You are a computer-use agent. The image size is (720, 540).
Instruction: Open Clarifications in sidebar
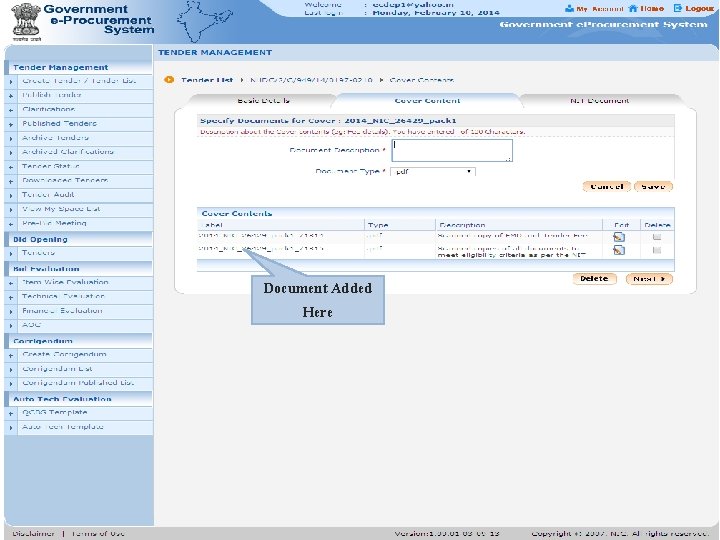[x=49, y=109]
